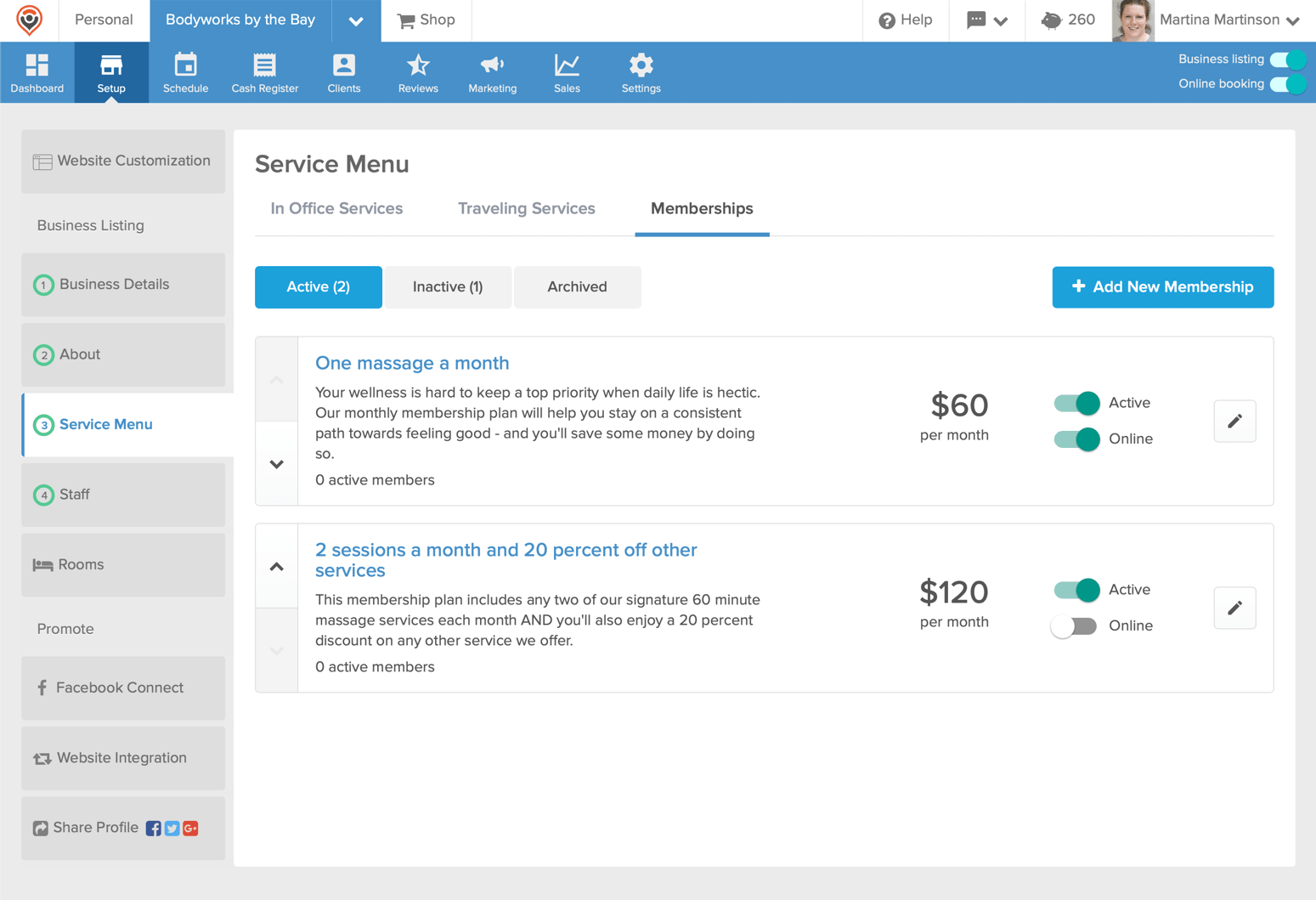Click the Shop cart icon
The image size is (1316, 900).
coord(404,20)
